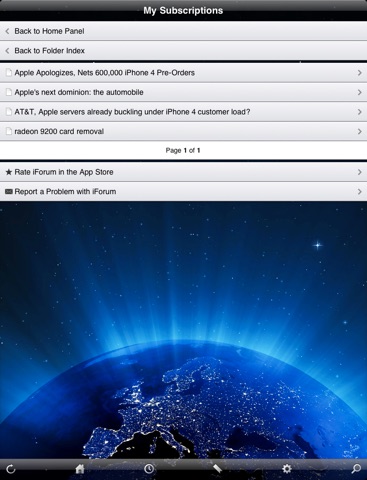Click document icon of AT&T thread
The image size is (367, 480).
click(x=9, y=112)
